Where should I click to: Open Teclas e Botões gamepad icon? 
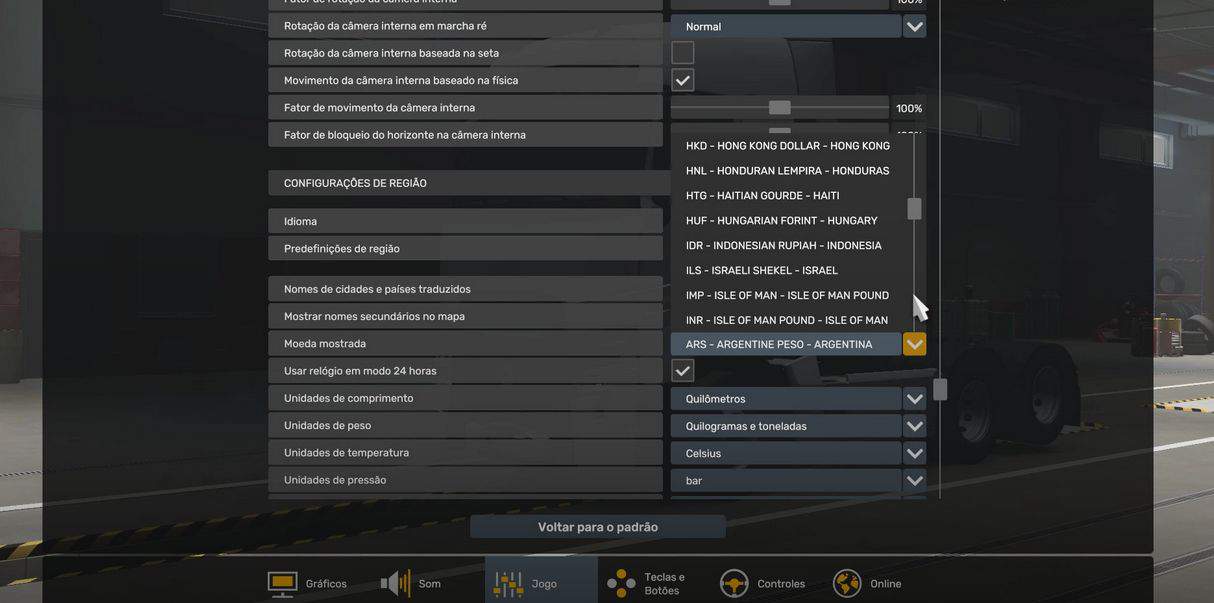coord(621,584)
